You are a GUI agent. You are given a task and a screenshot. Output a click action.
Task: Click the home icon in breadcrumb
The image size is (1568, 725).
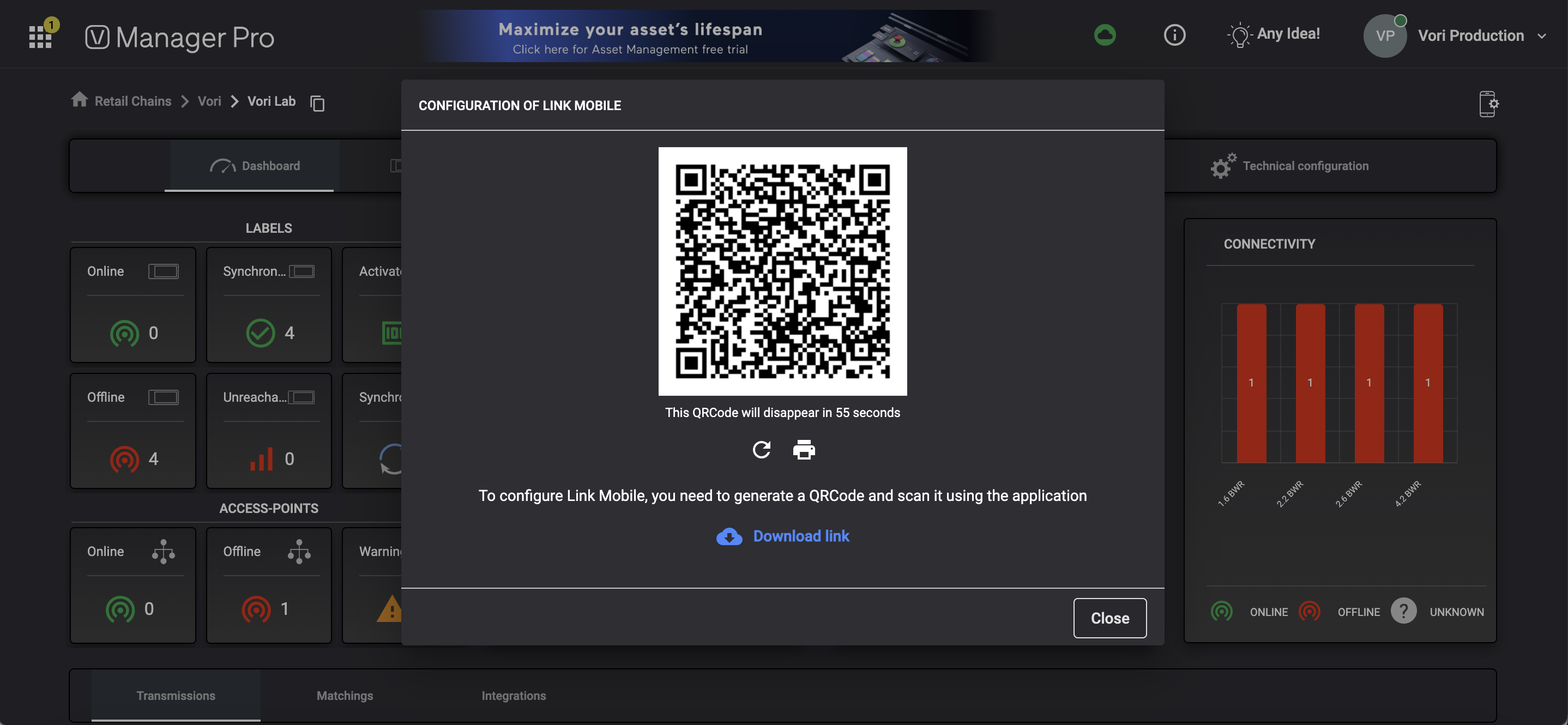click(x=79, y=100)
